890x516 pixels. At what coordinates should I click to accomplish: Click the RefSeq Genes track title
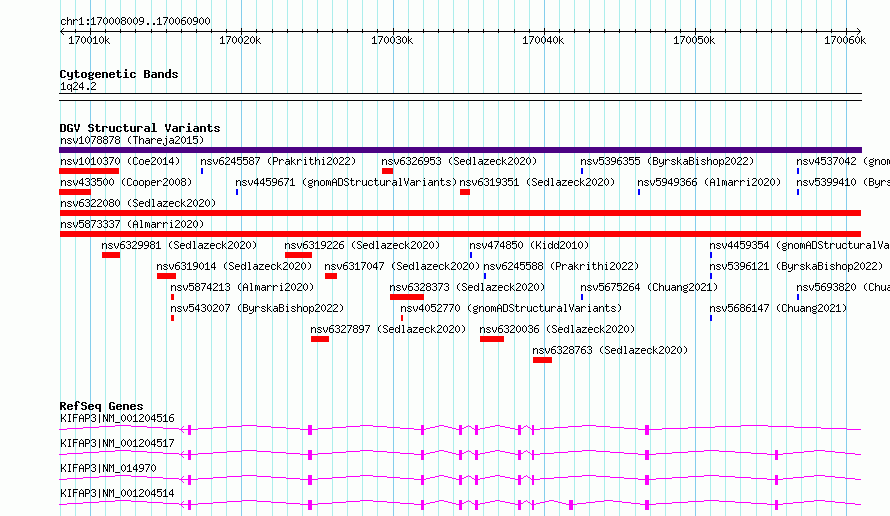point(101,406)
